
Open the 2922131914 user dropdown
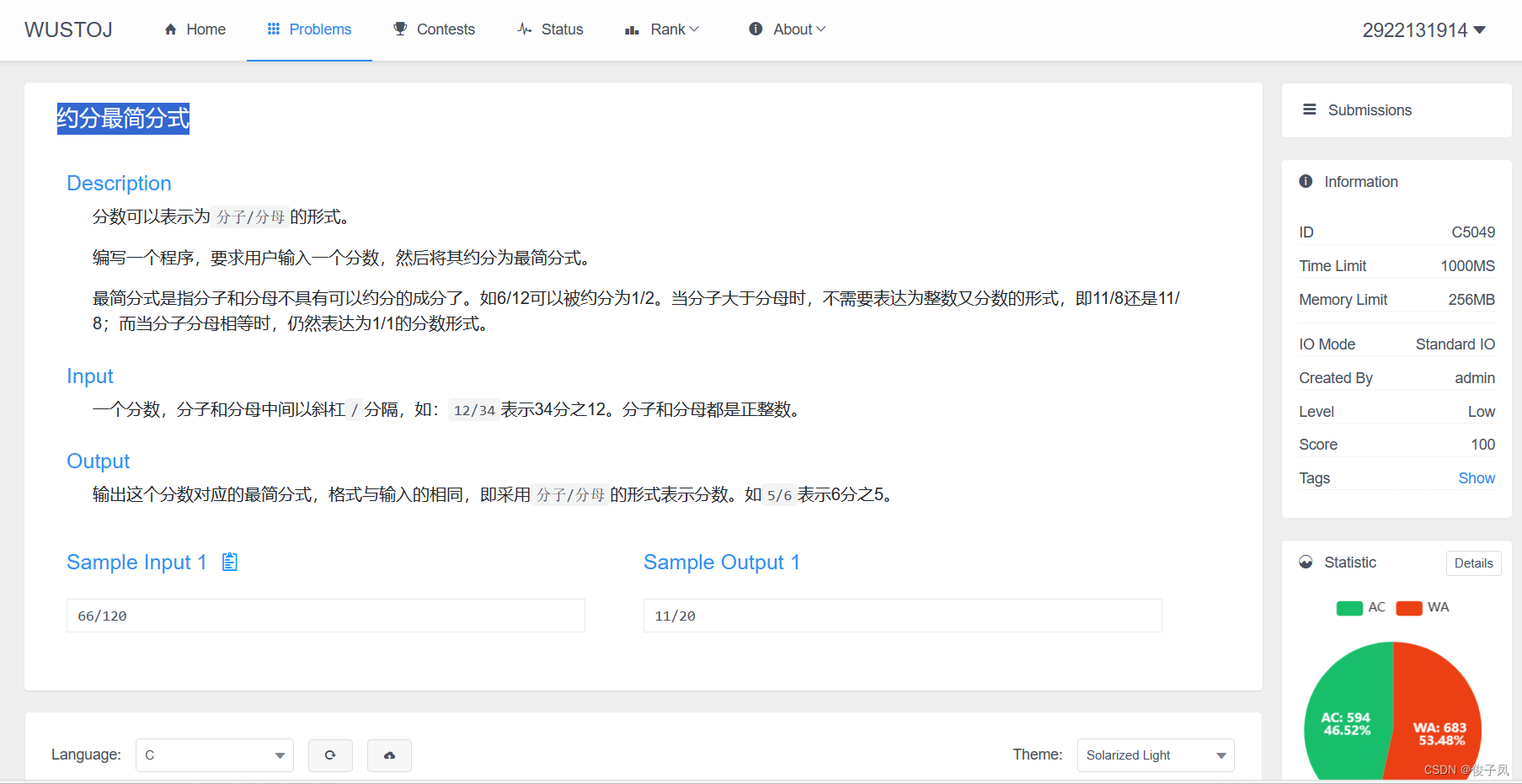tap(1424, 30)
